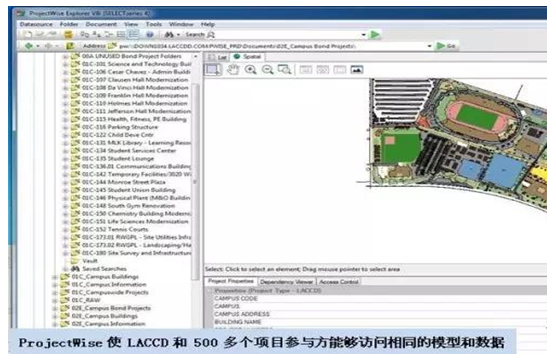The image size is (556, 360).
Task: Expand the 02E_Campus Bond Projects folder
Action: (55, 309)
